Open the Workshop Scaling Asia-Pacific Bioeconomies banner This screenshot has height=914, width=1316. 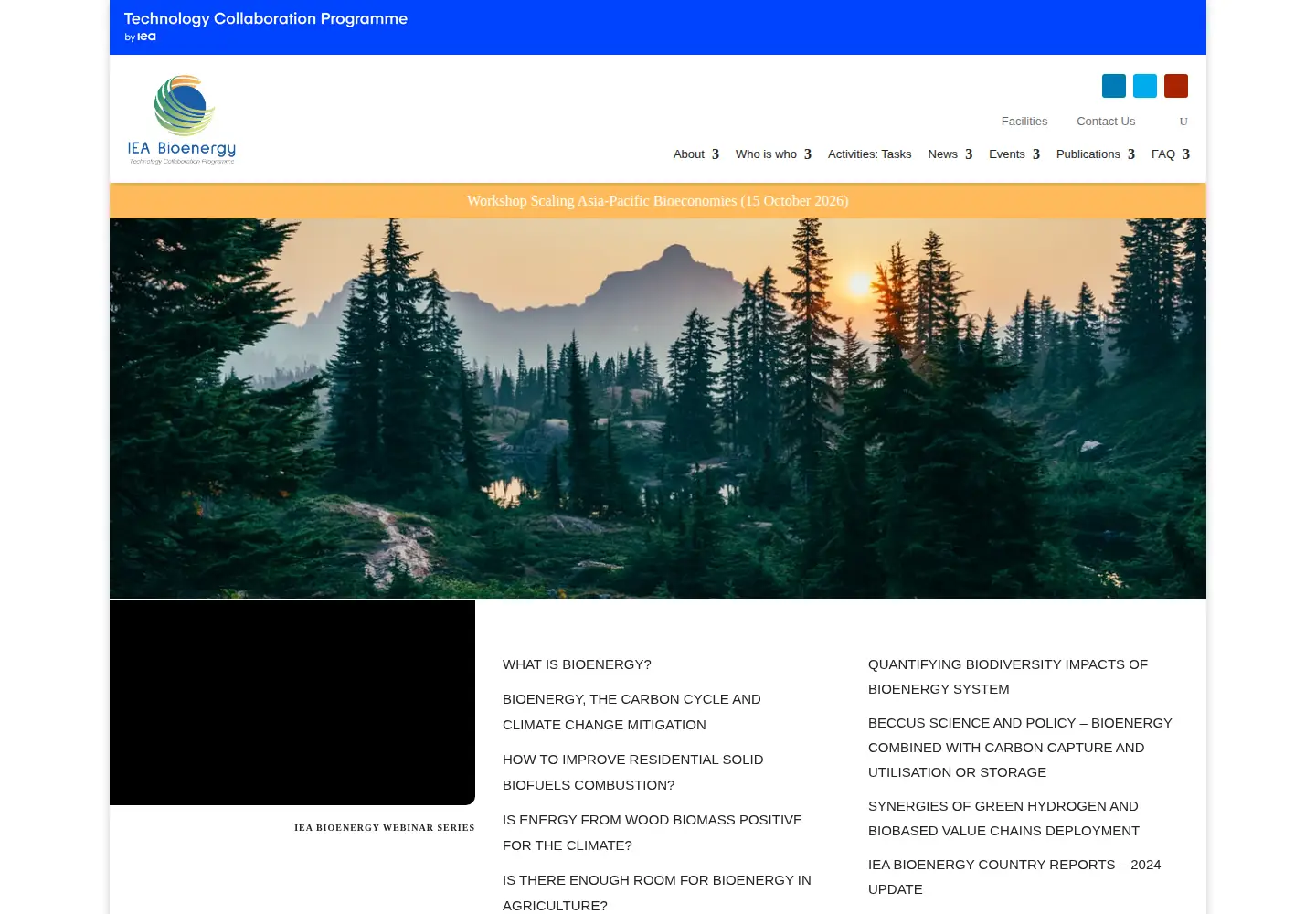[x=658, y=201]
